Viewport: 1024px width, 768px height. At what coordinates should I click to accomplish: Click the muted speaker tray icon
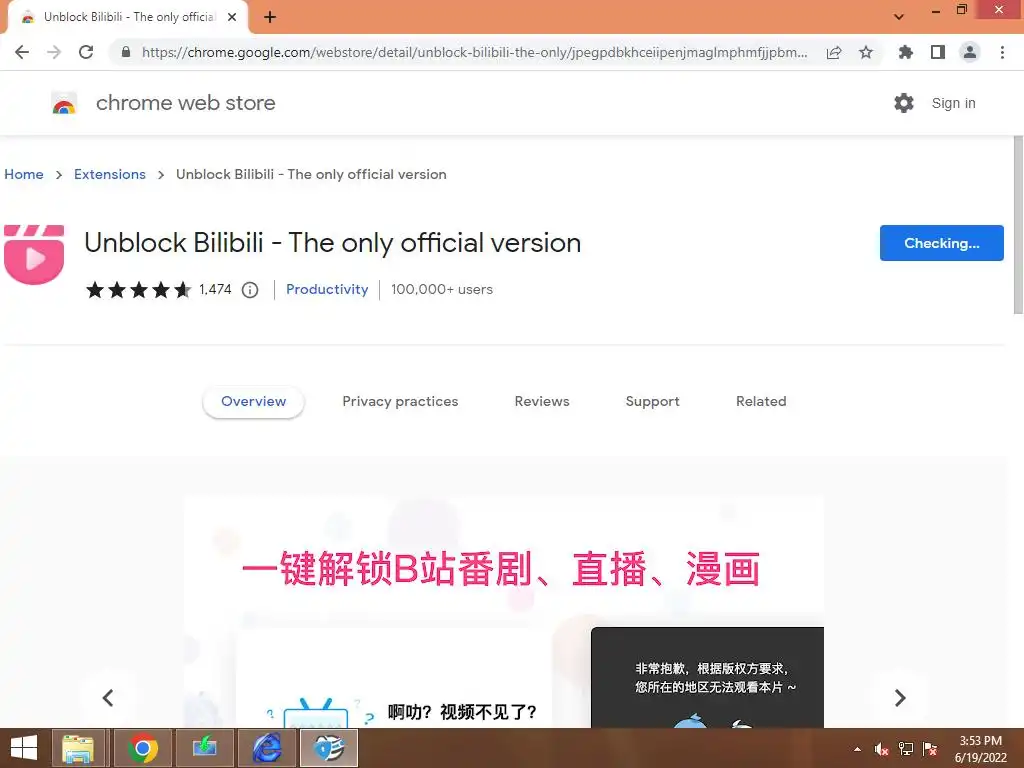coord(881,749)
